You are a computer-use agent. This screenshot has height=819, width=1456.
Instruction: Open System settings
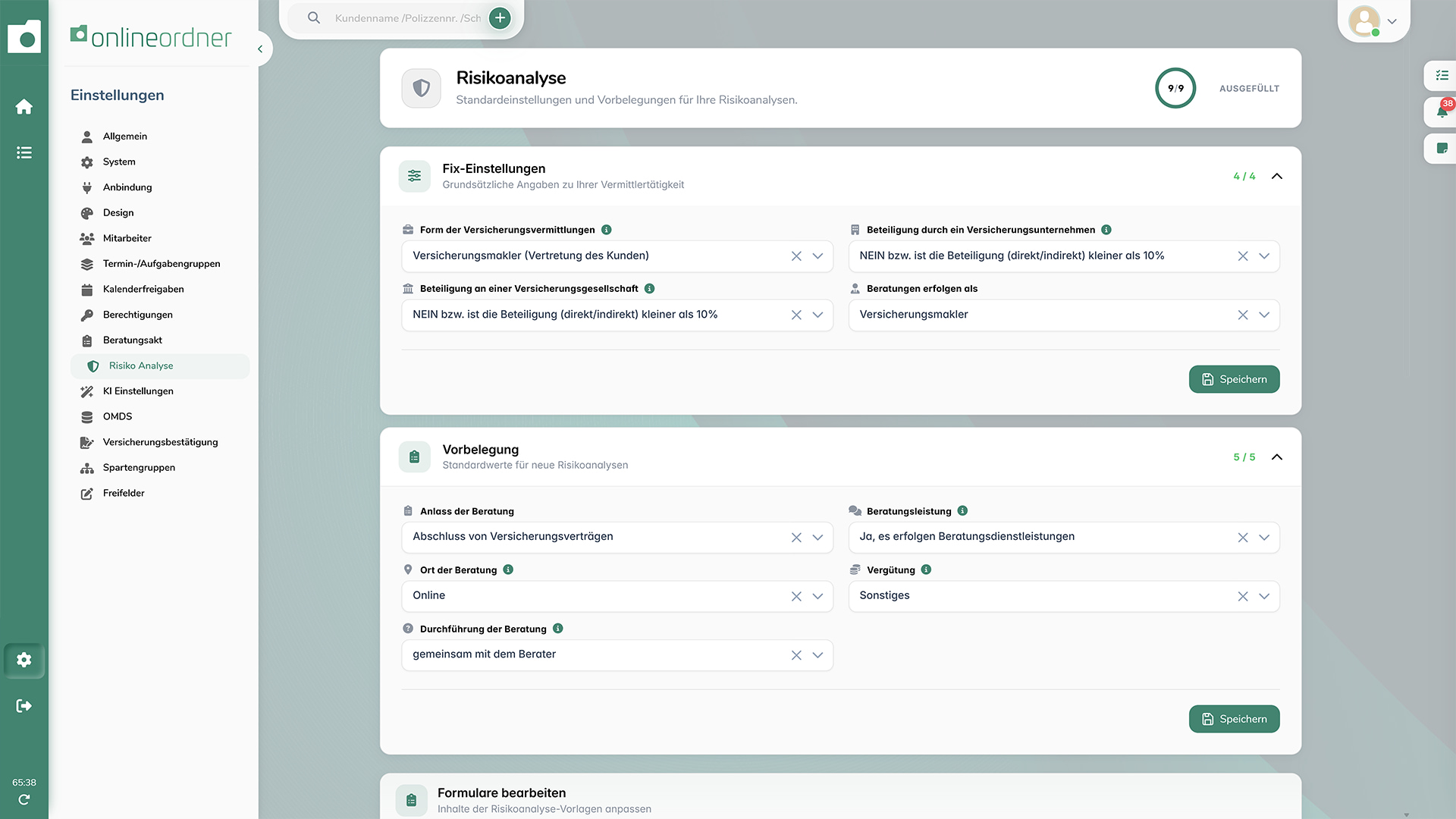pyautogui.click(x=160, y=162)
